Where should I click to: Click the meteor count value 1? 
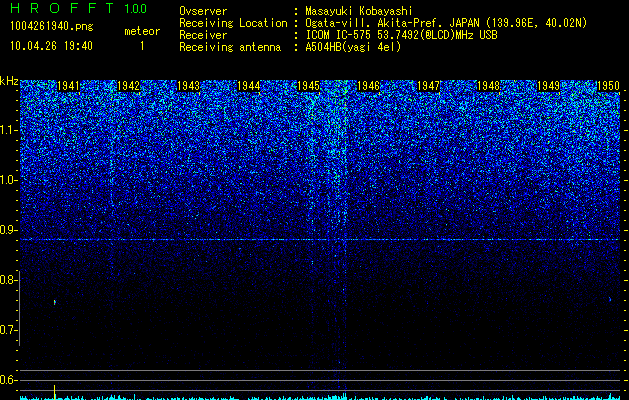(142, 46)
